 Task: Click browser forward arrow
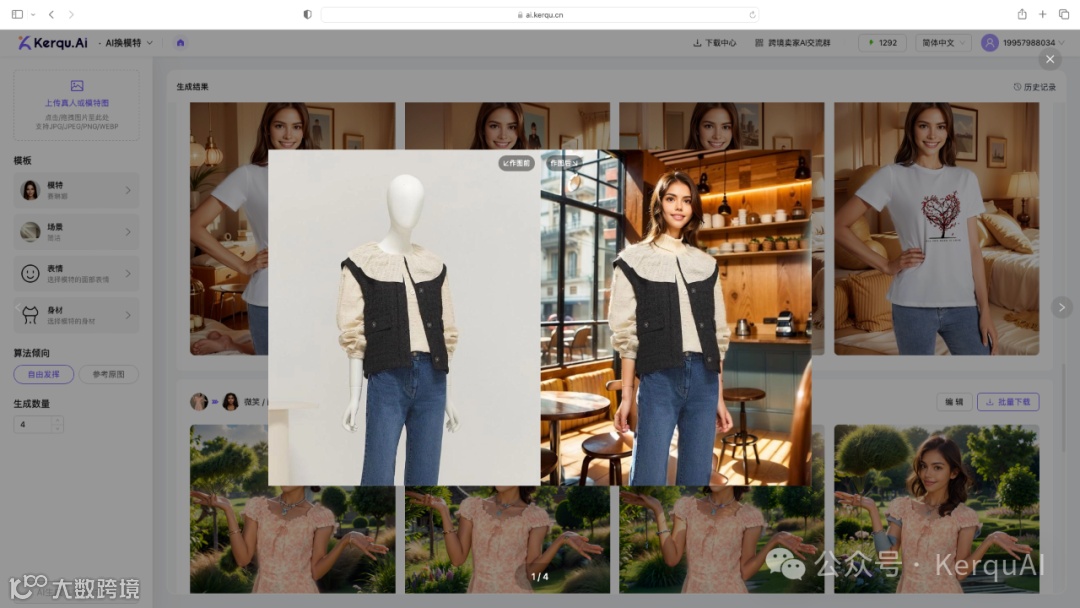pos(71,14)
